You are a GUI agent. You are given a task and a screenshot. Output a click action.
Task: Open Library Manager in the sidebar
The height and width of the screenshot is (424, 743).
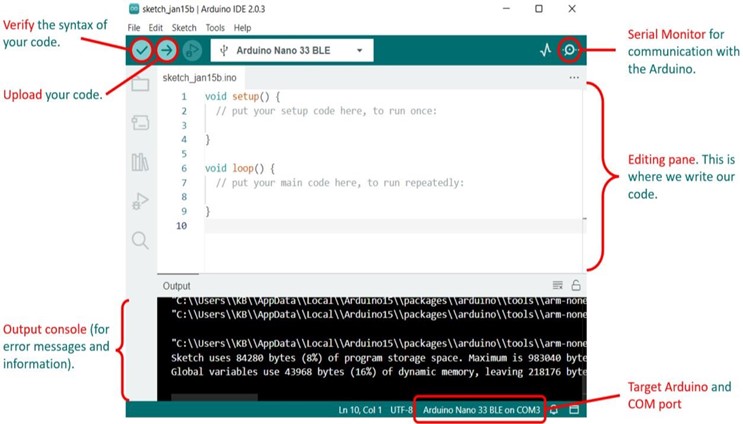tap(140, 162)
